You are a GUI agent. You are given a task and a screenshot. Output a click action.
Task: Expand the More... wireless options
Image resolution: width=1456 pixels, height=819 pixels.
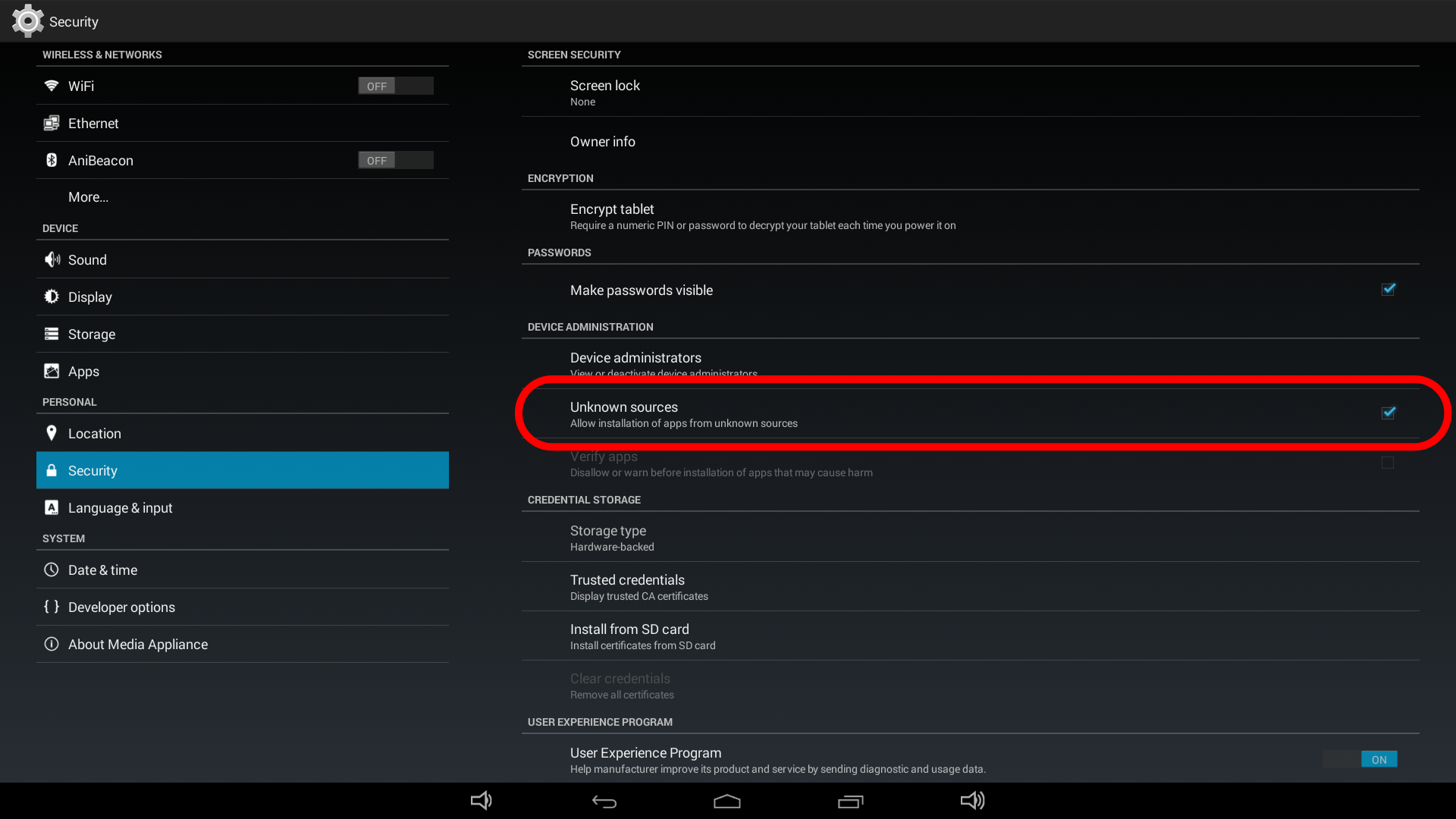(x=243, y=197)
